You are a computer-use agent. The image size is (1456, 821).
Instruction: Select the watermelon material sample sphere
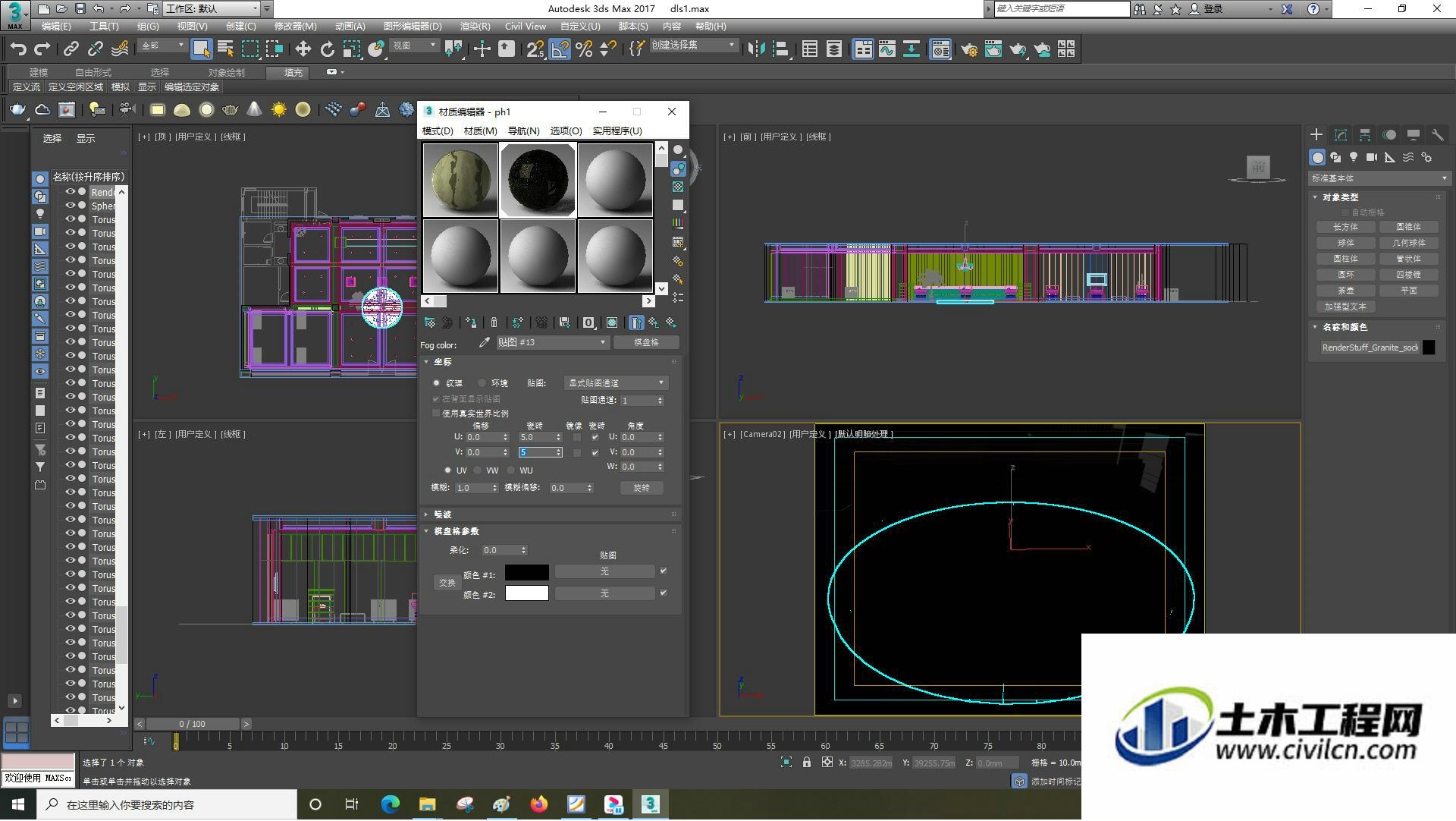coord(460,181)
